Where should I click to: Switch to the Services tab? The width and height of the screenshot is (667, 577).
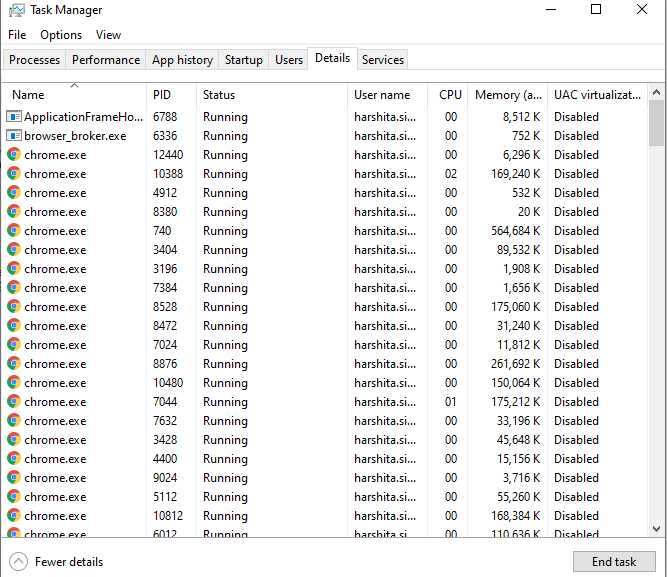(x=383, y=60)
